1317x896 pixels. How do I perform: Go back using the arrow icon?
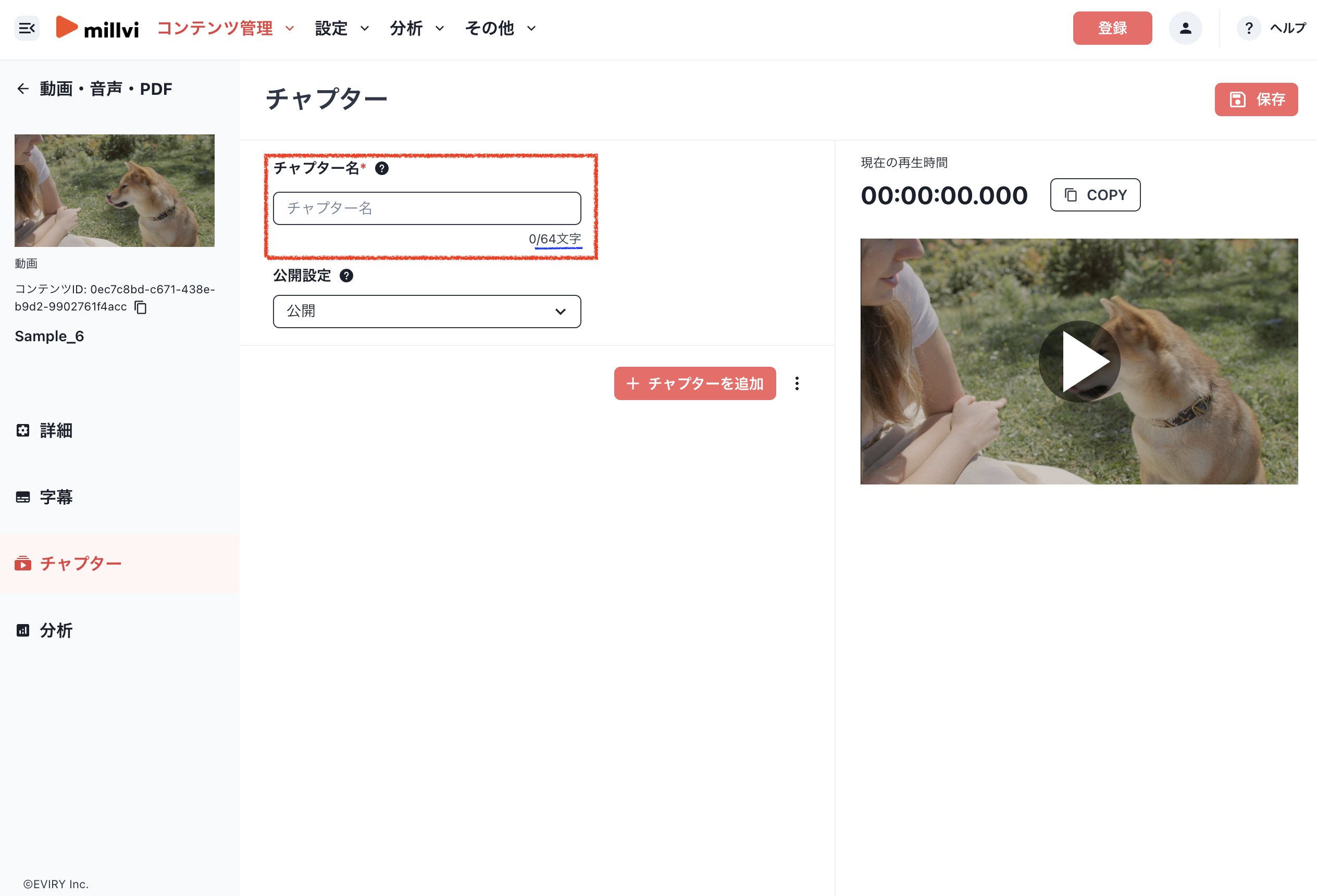point(23,89)
